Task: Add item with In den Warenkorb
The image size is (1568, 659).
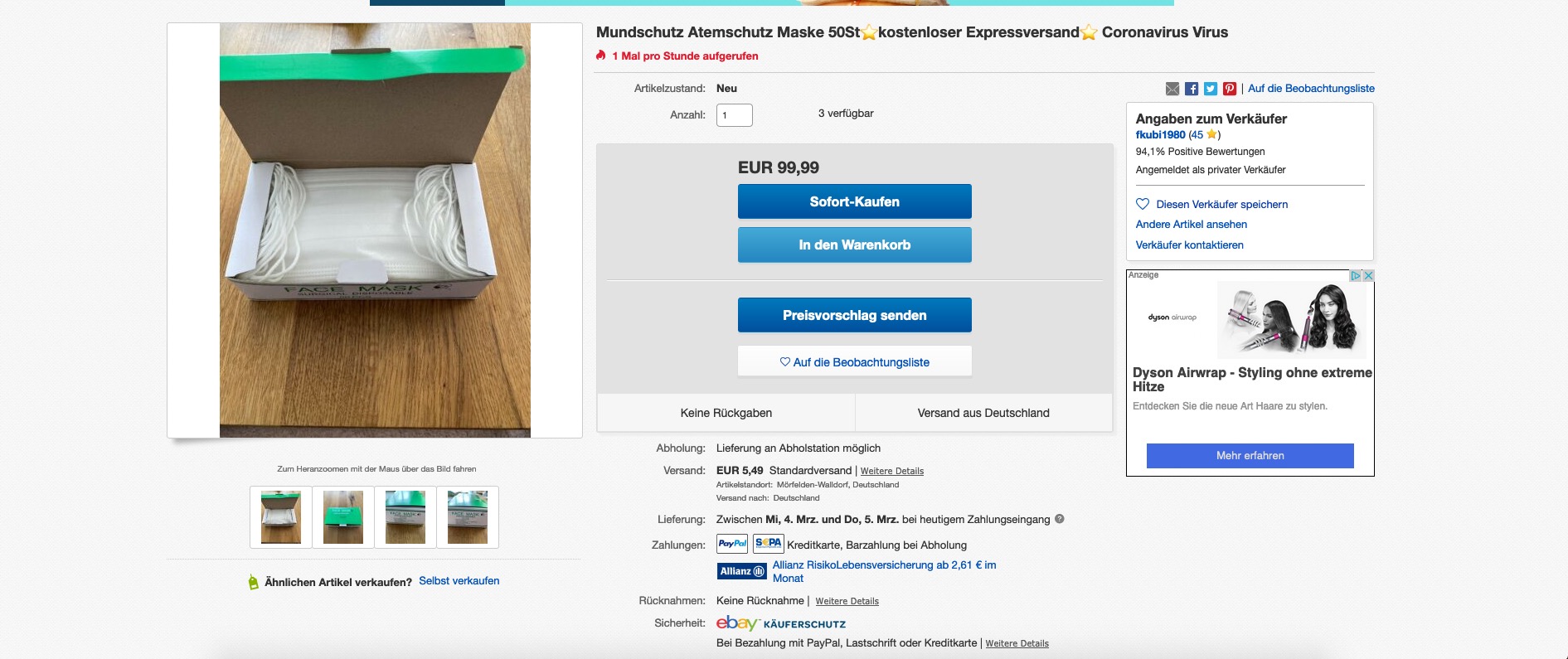Action: click(854, 245)
